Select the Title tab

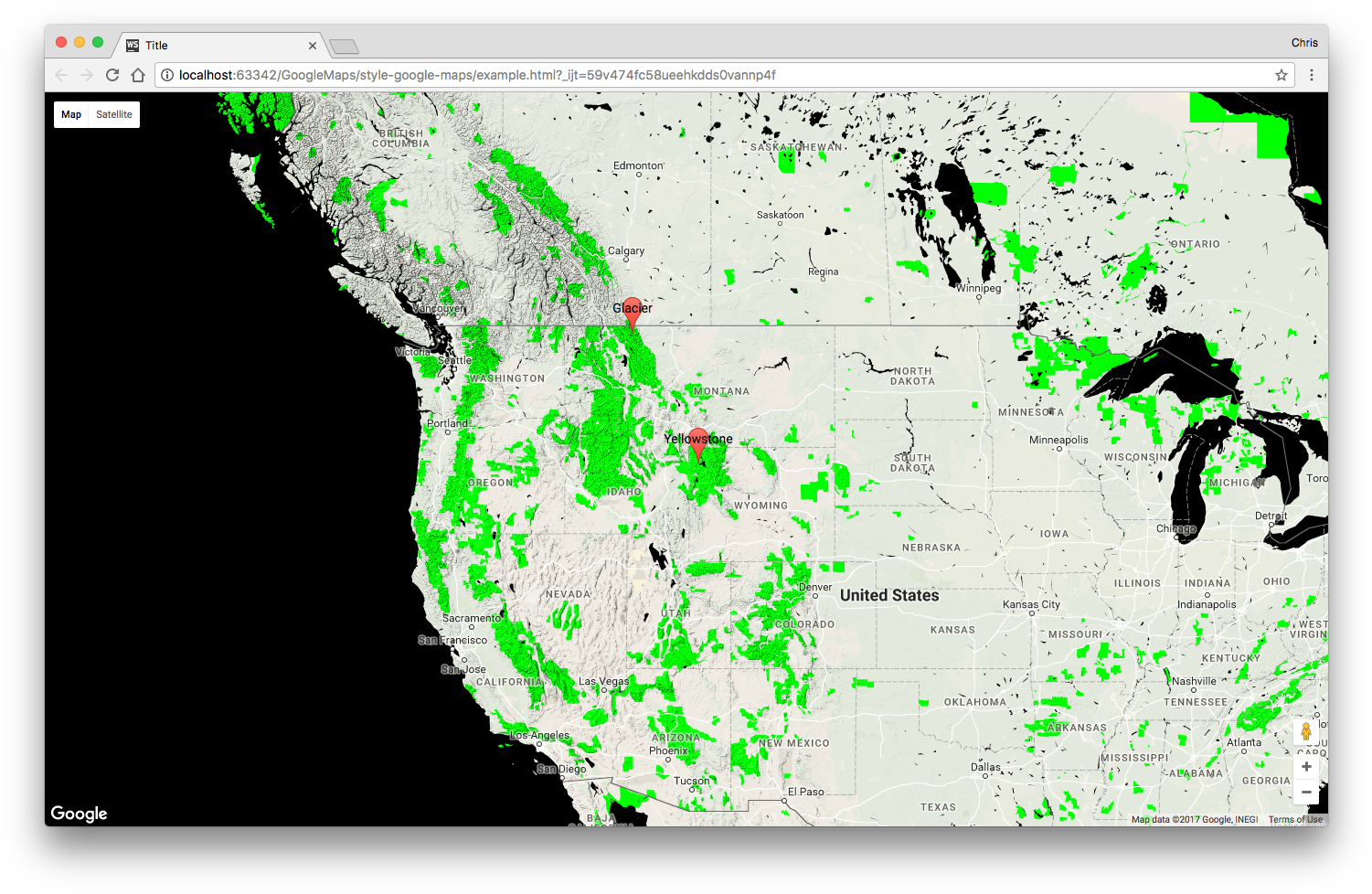[x=221, y=45]
